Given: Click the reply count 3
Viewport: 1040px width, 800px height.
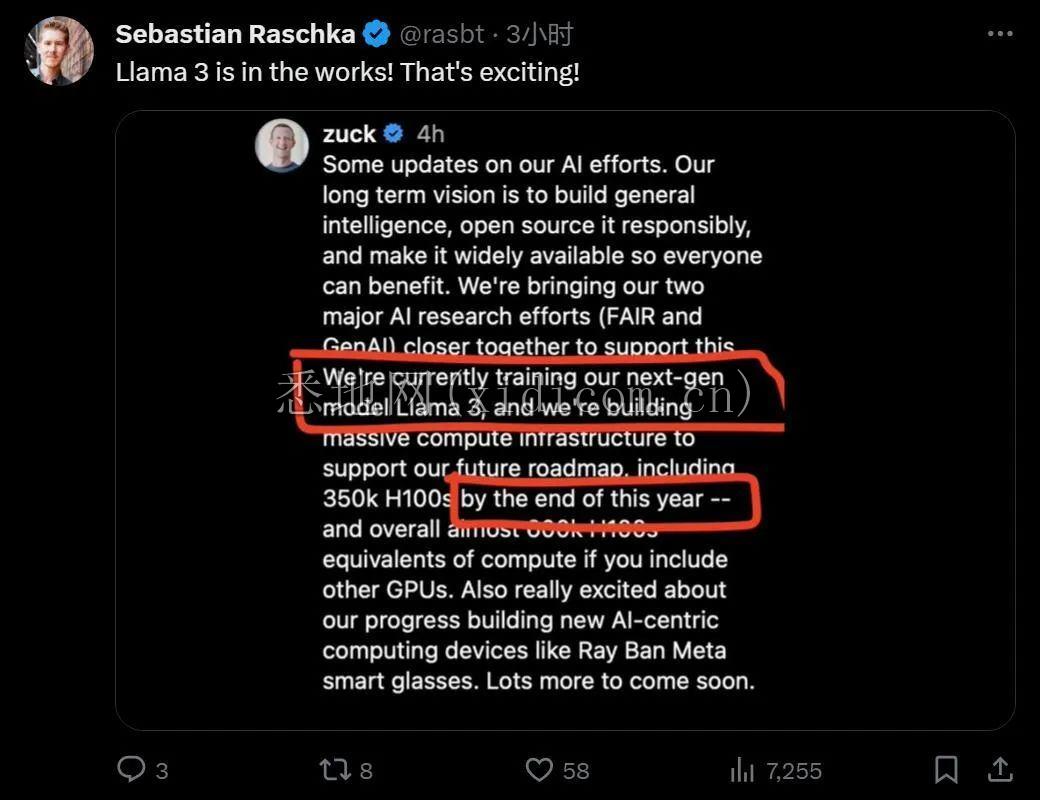Looking at the screenshot, I should tap(162, 770).
